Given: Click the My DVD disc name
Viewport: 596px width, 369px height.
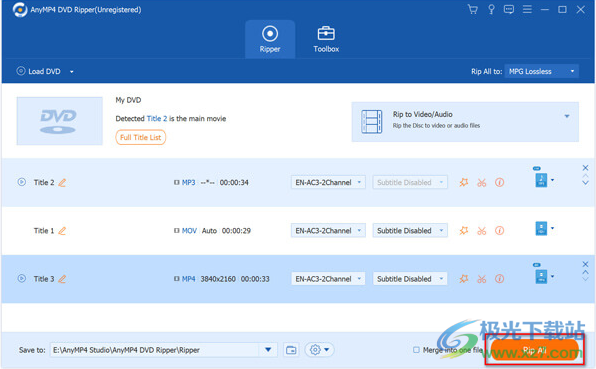Looking at the screenshot, I should point(128,100).
